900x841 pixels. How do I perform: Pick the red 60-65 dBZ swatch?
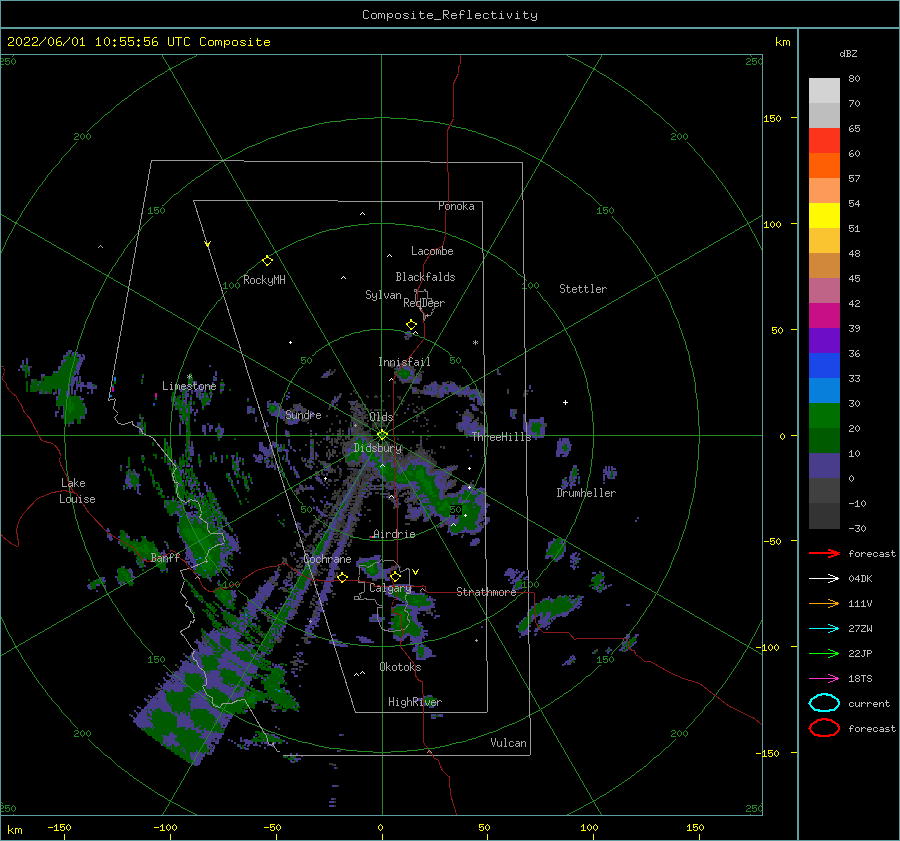(824, 141)
